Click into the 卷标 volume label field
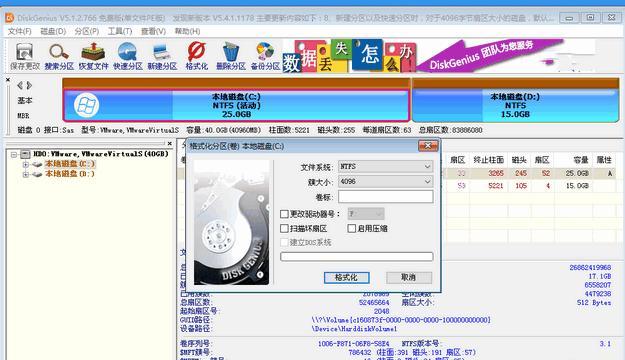This screenshot has width=625, height=360. click(385, 197)
